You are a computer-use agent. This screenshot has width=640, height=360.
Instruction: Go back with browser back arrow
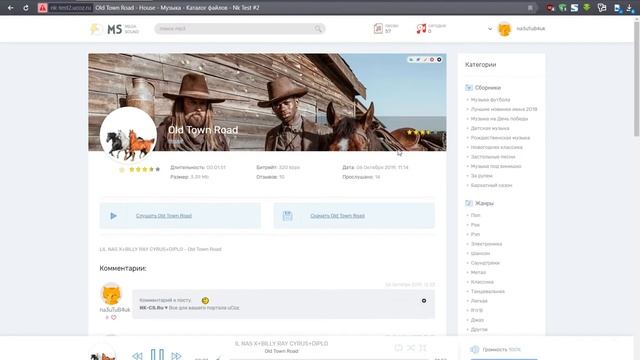11,8
